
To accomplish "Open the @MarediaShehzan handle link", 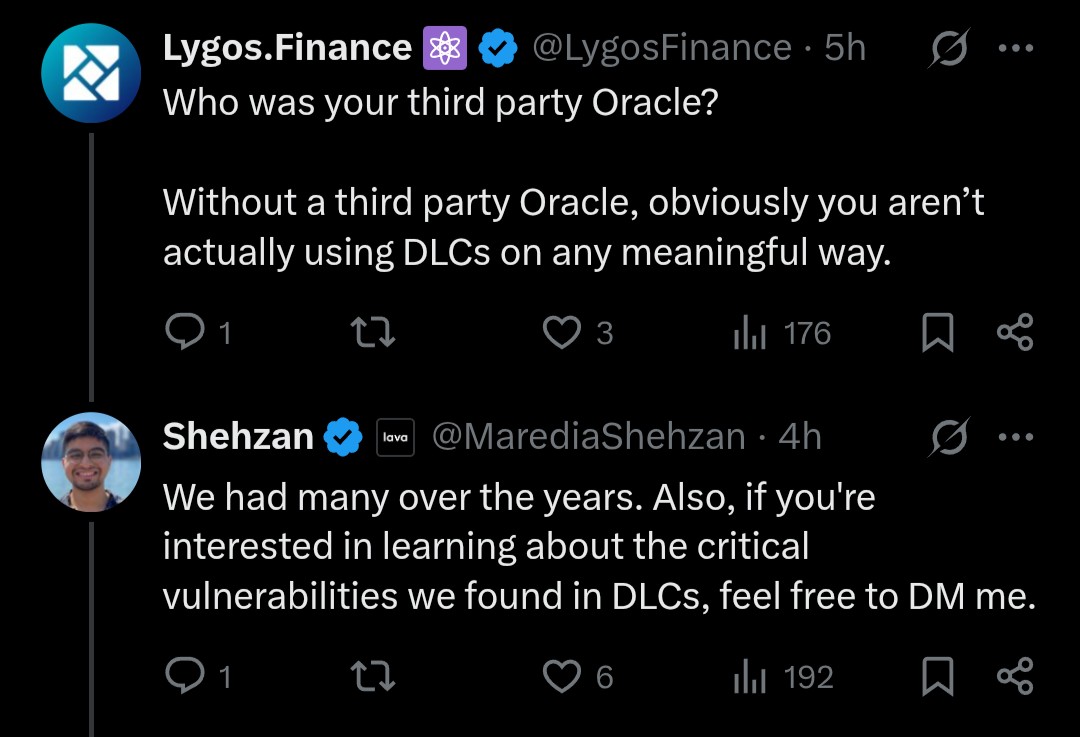I will [x=588, y=437].
